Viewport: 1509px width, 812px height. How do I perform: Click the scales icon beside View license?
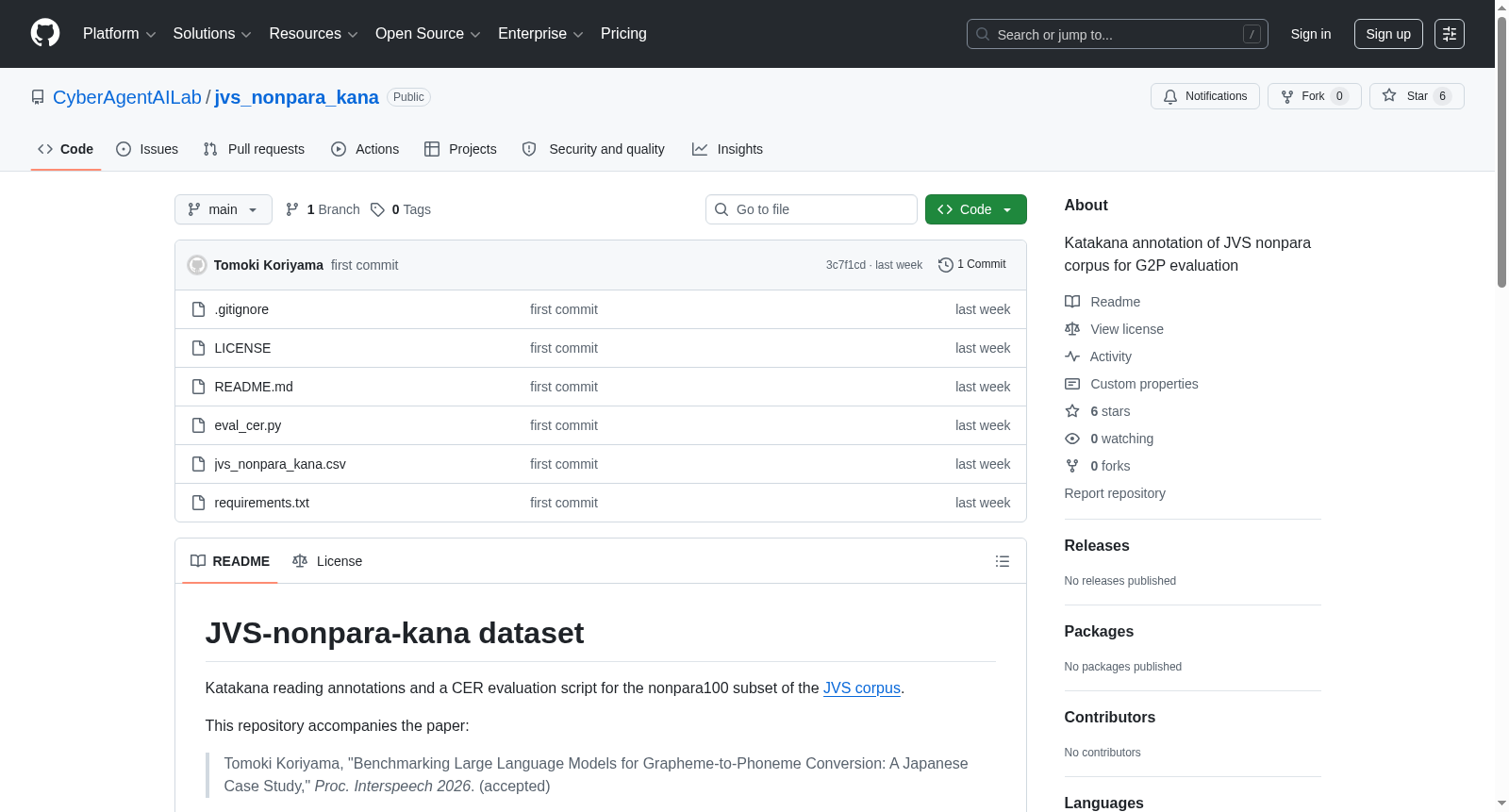(x=1072, y=329)
